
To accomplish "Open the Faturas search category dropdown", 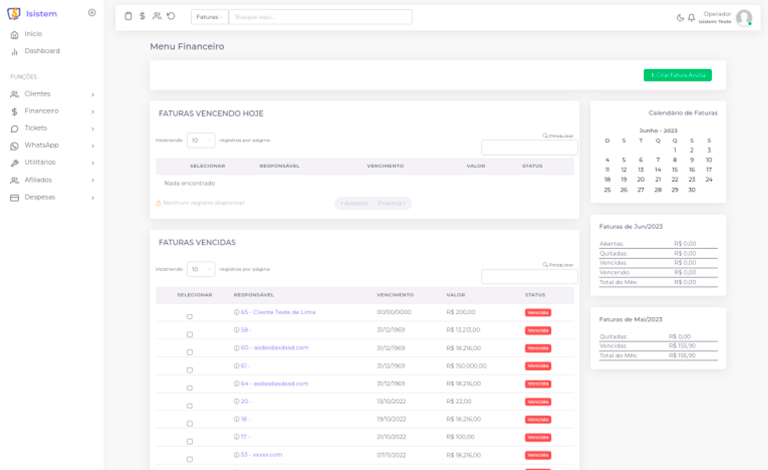I will click(x=209, y=17).
